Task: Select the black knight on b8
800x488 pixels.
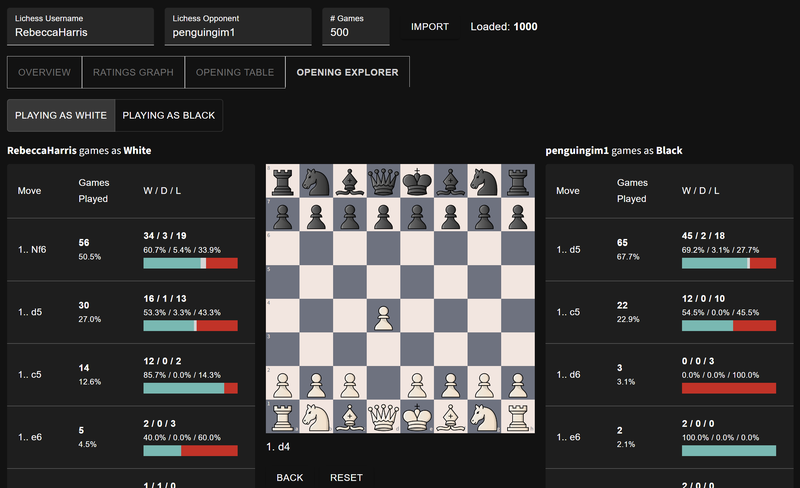Action: point(316,181)
